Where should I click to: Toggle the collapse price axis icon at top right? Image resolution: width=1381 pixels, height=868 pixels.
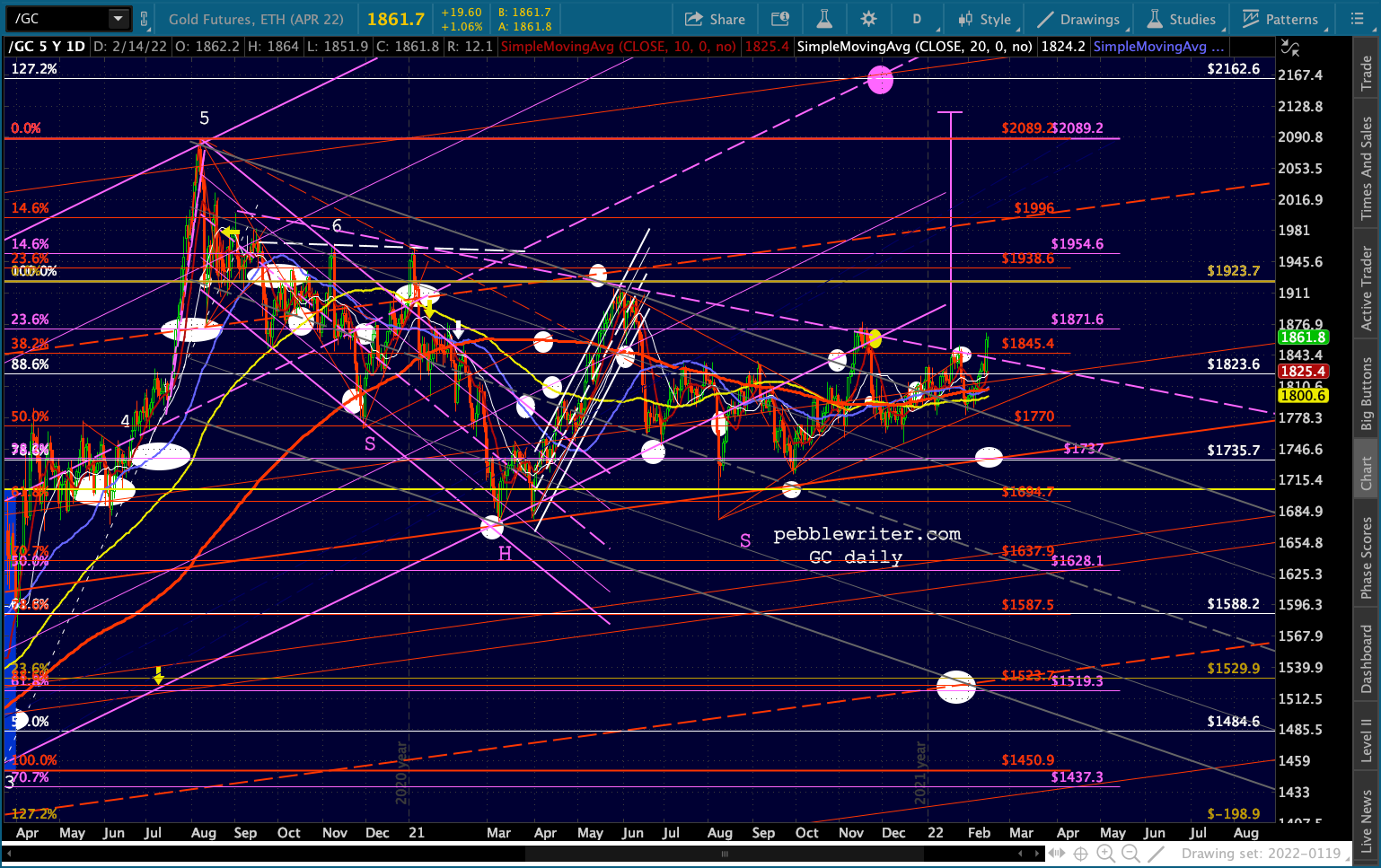pyautogui.click(x=1289, y=48)
